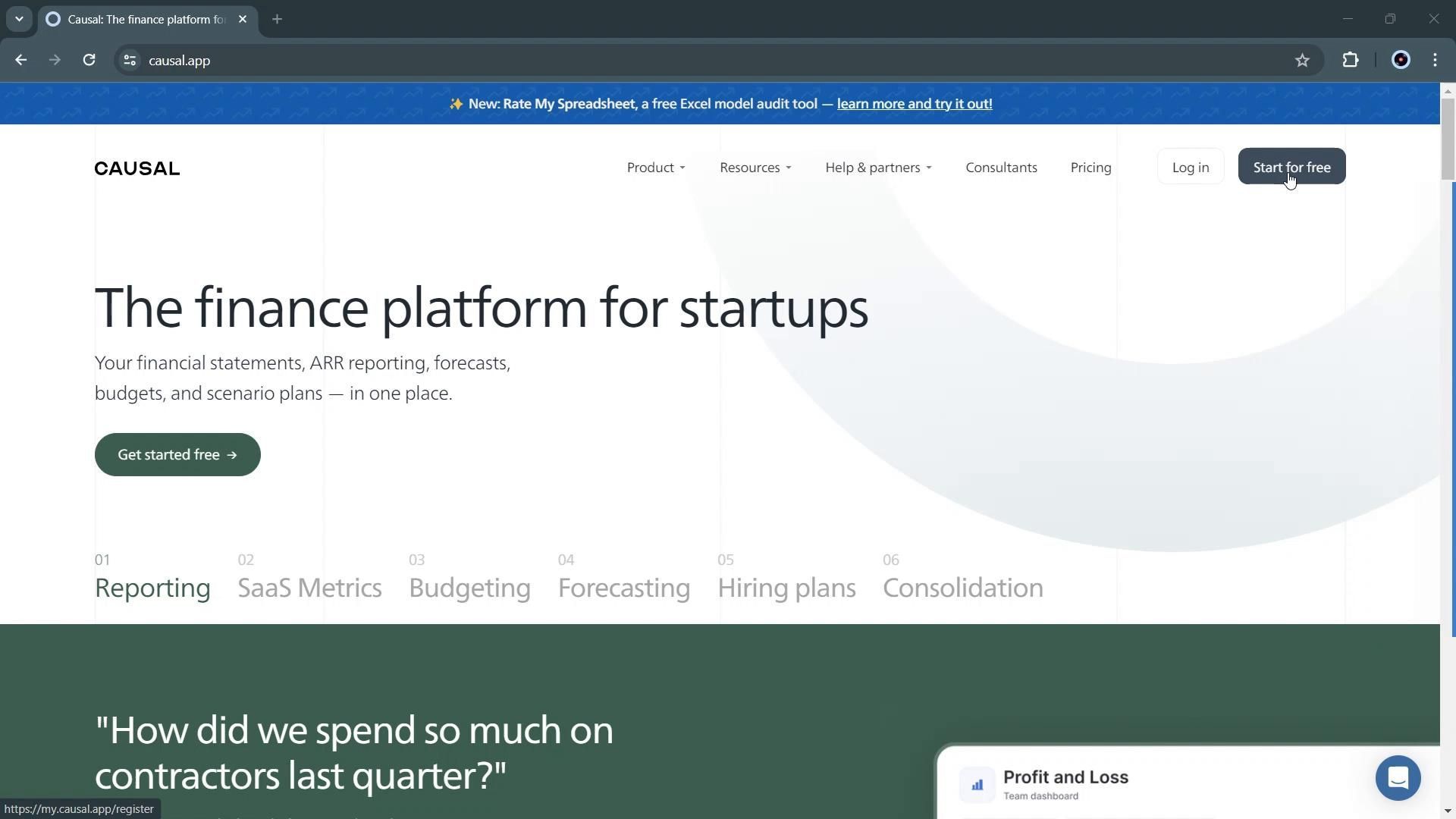Expand the Resources dropdown
Screen dimensions: 1456x819
(x=755, y=168)
